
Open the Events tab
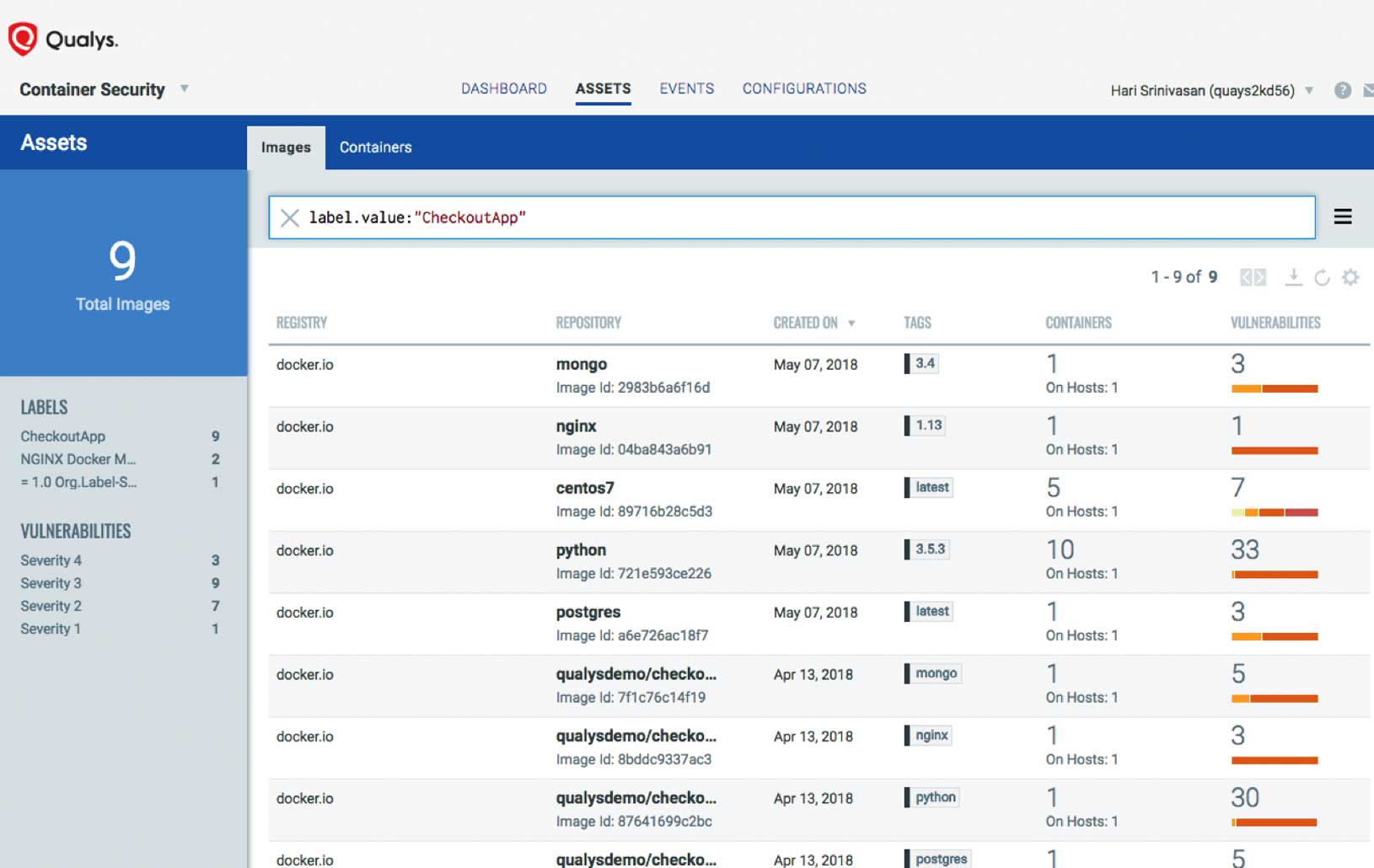pos(686,88)
